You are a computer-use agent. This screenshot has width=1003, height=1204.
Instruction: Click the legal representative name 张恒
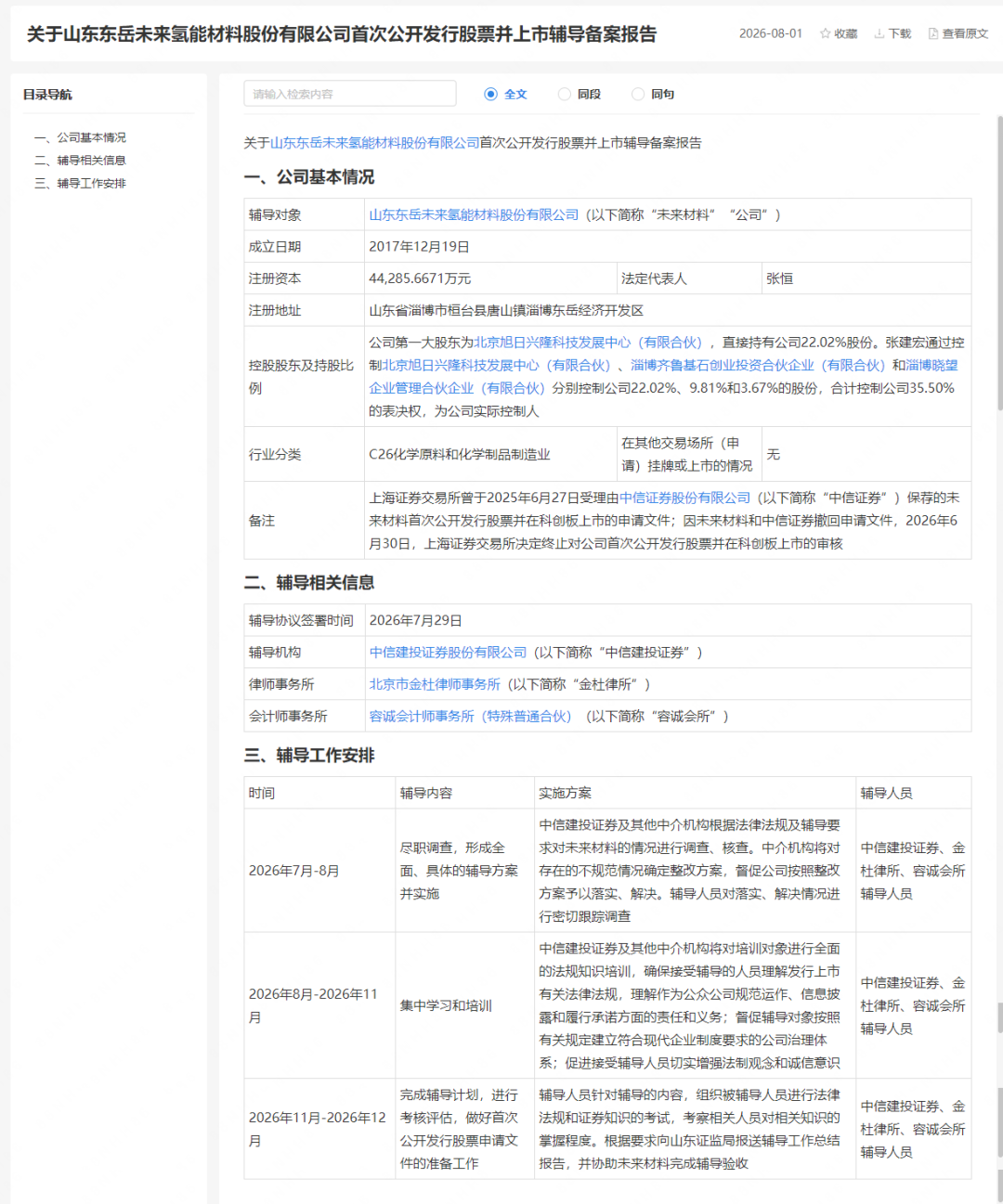tap(779, 278)
